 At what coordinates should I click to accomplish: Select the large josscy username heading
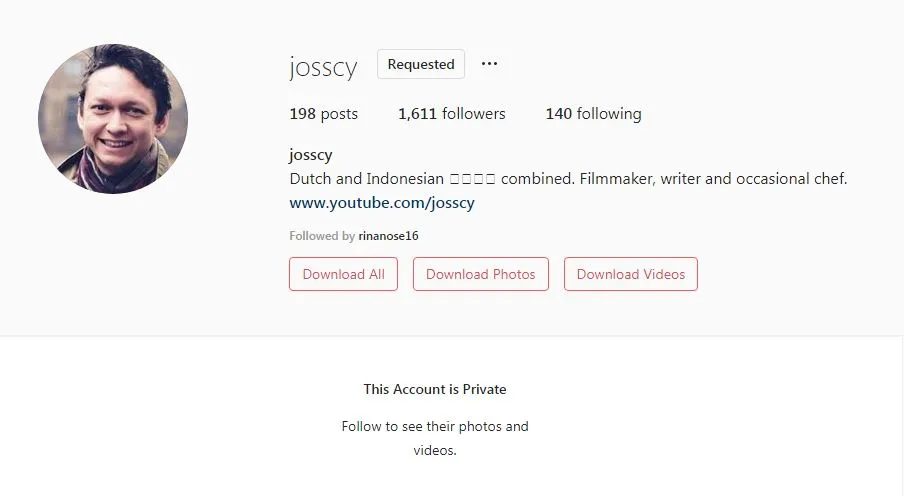pos(323,67)
